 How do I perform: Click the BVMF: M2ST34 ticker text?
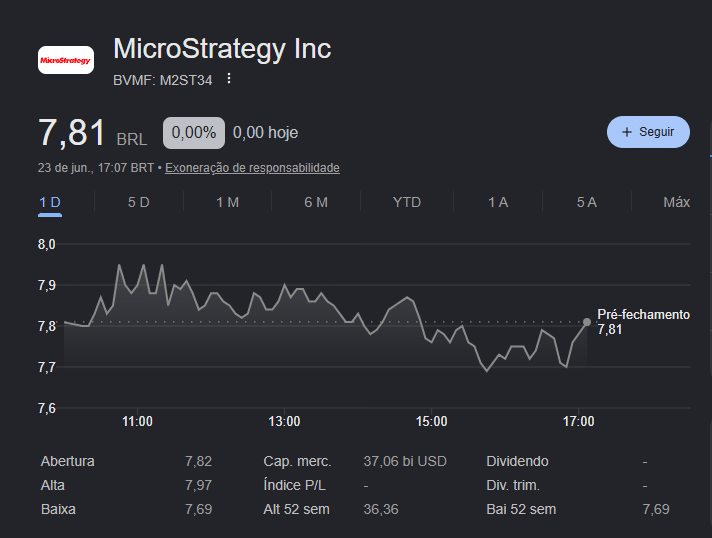pos(163,80)
